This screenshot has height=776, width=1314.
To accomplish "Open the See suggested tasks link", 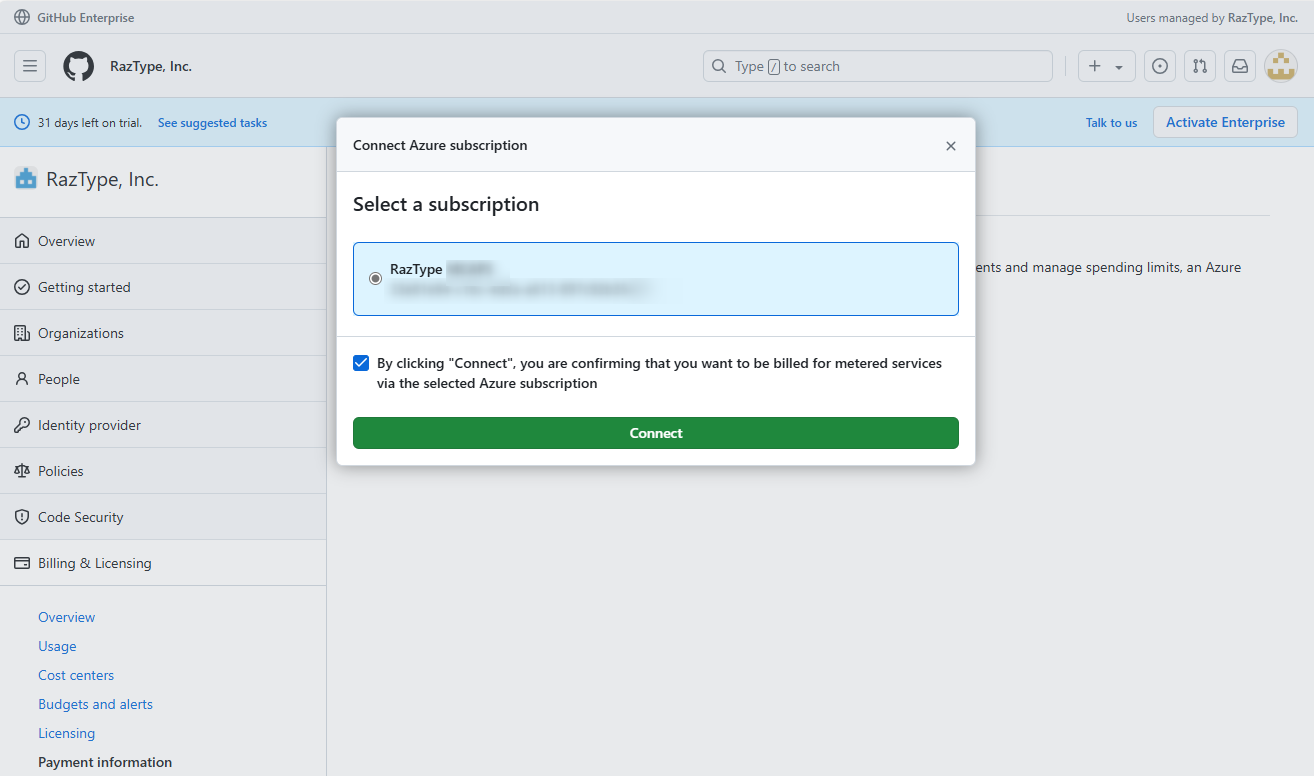I will (212, 122).
